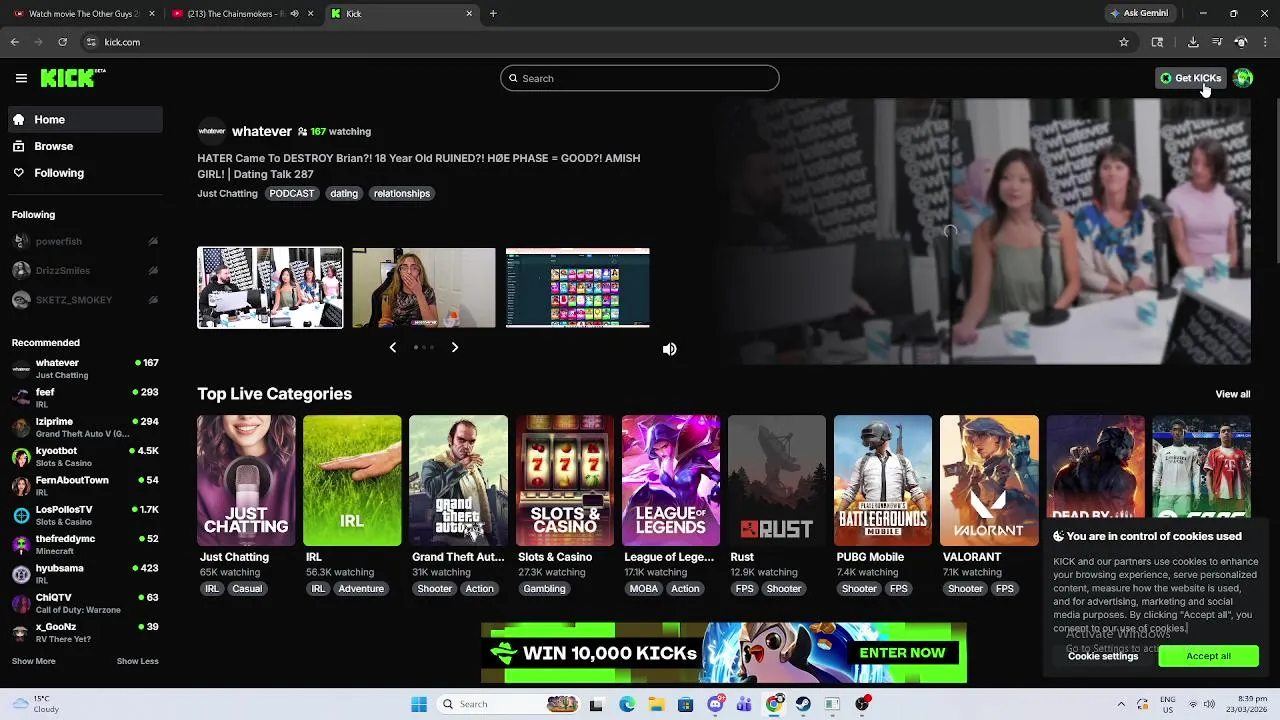Unhide SKETZ_SMOKEY in Following list
The image size is (1280, 720).
point(153,300)
